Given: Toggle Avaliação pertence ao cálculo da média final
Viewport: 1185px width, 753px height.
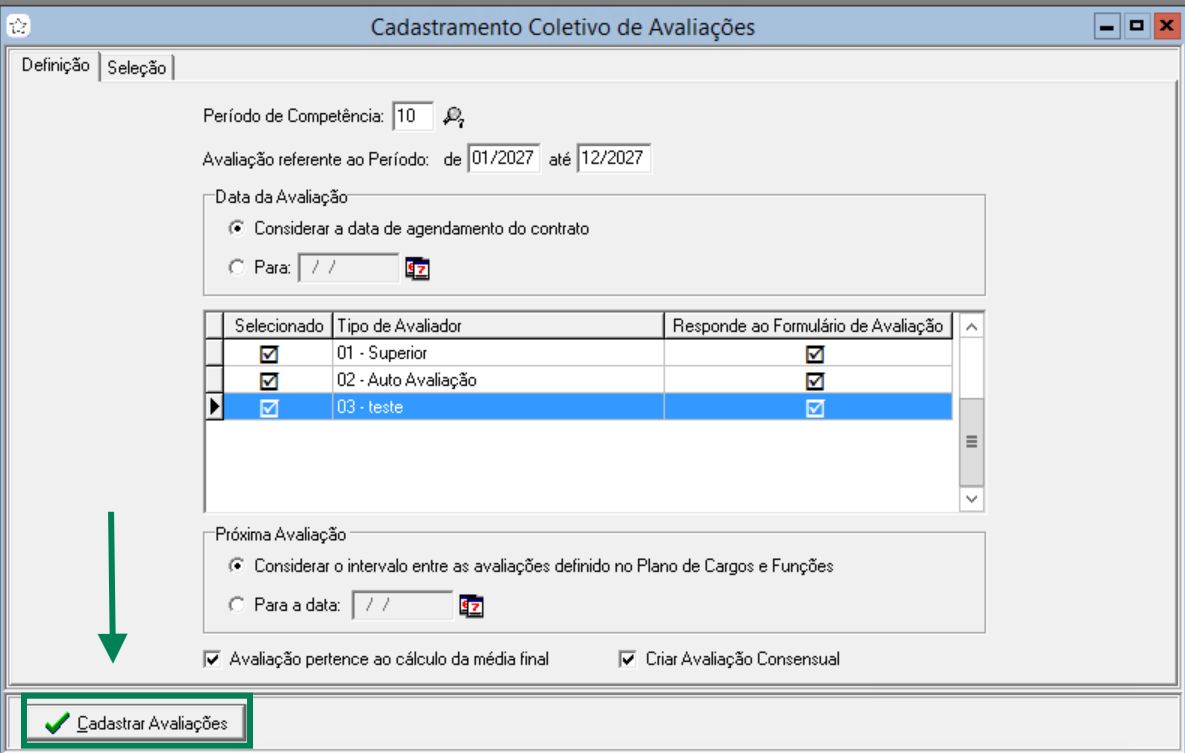Looking at the screenshot, I should pos(212,659).
